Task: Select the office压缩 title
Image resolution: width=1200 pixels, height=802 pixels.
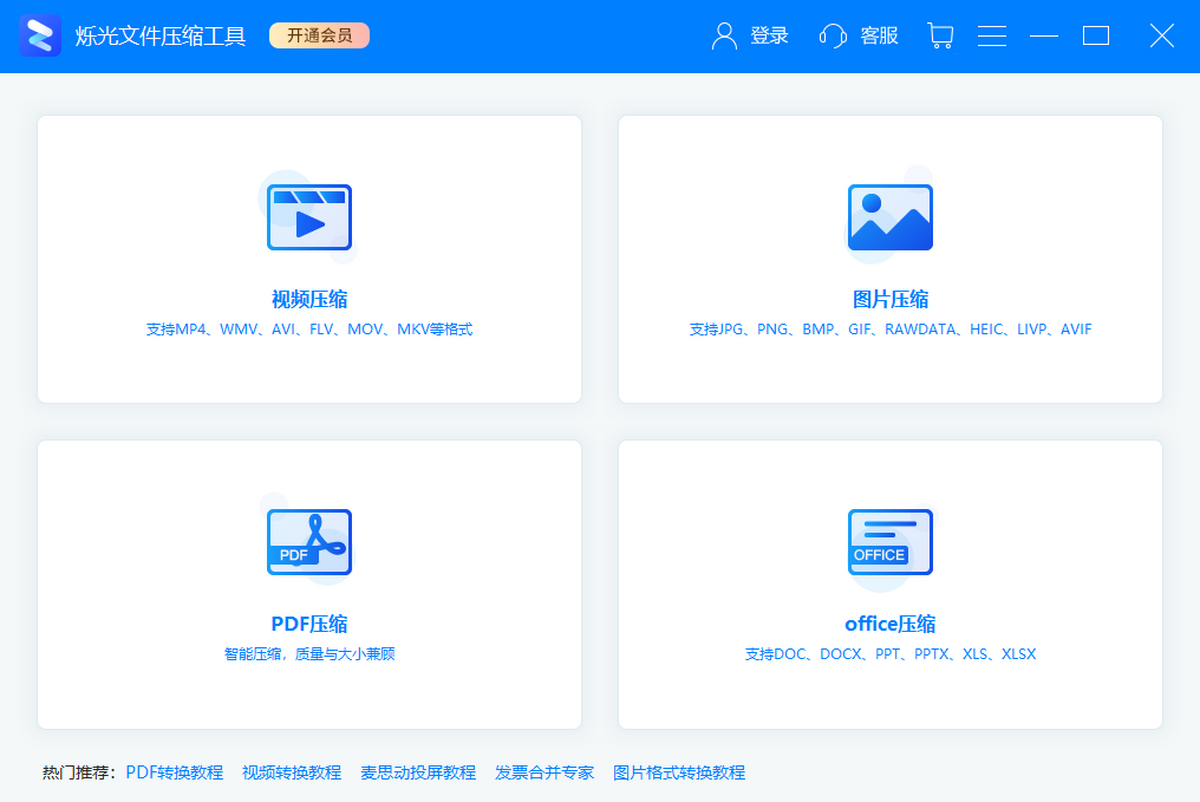Action: 891,624
